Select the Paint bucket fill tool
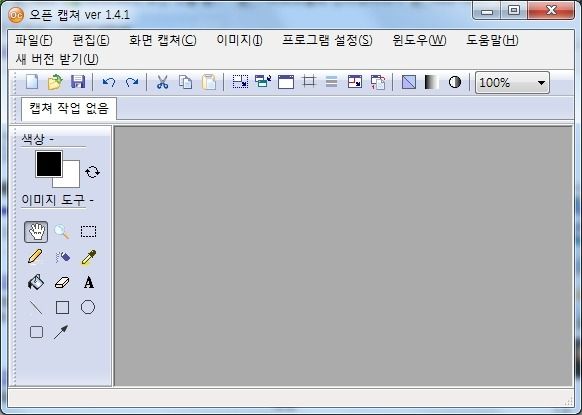 click(x=36, y=282)
